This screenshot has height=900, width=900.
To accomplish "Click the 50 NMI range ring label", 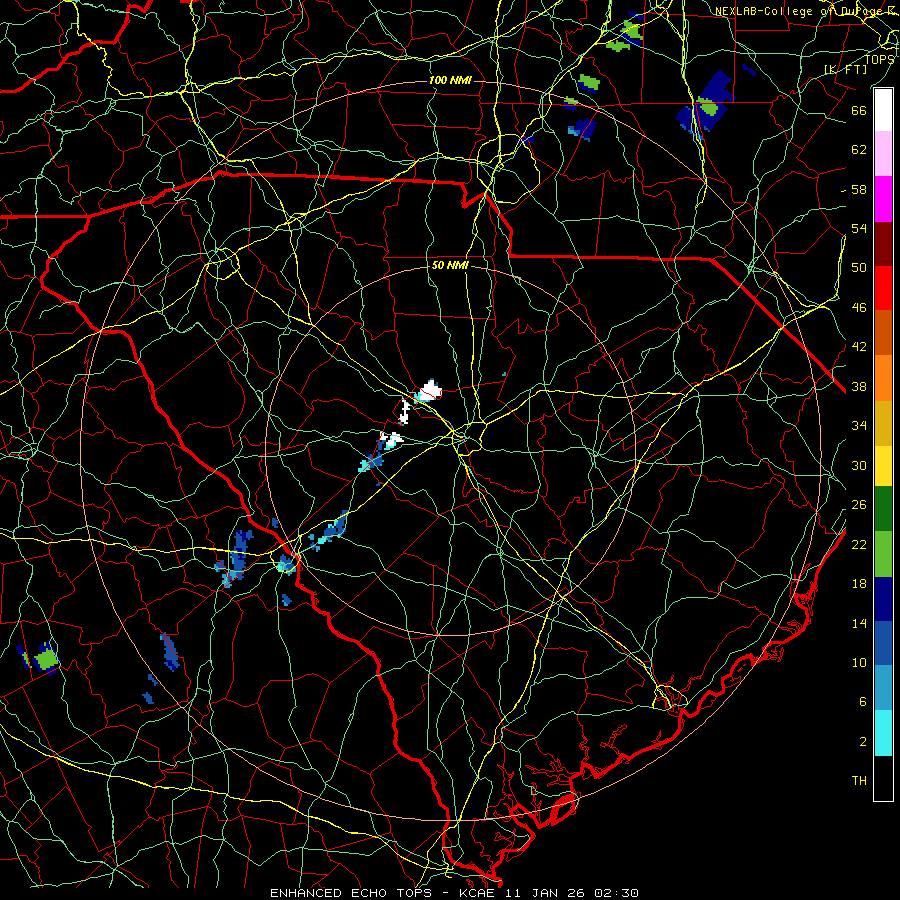I will click(x=450, y=265).
